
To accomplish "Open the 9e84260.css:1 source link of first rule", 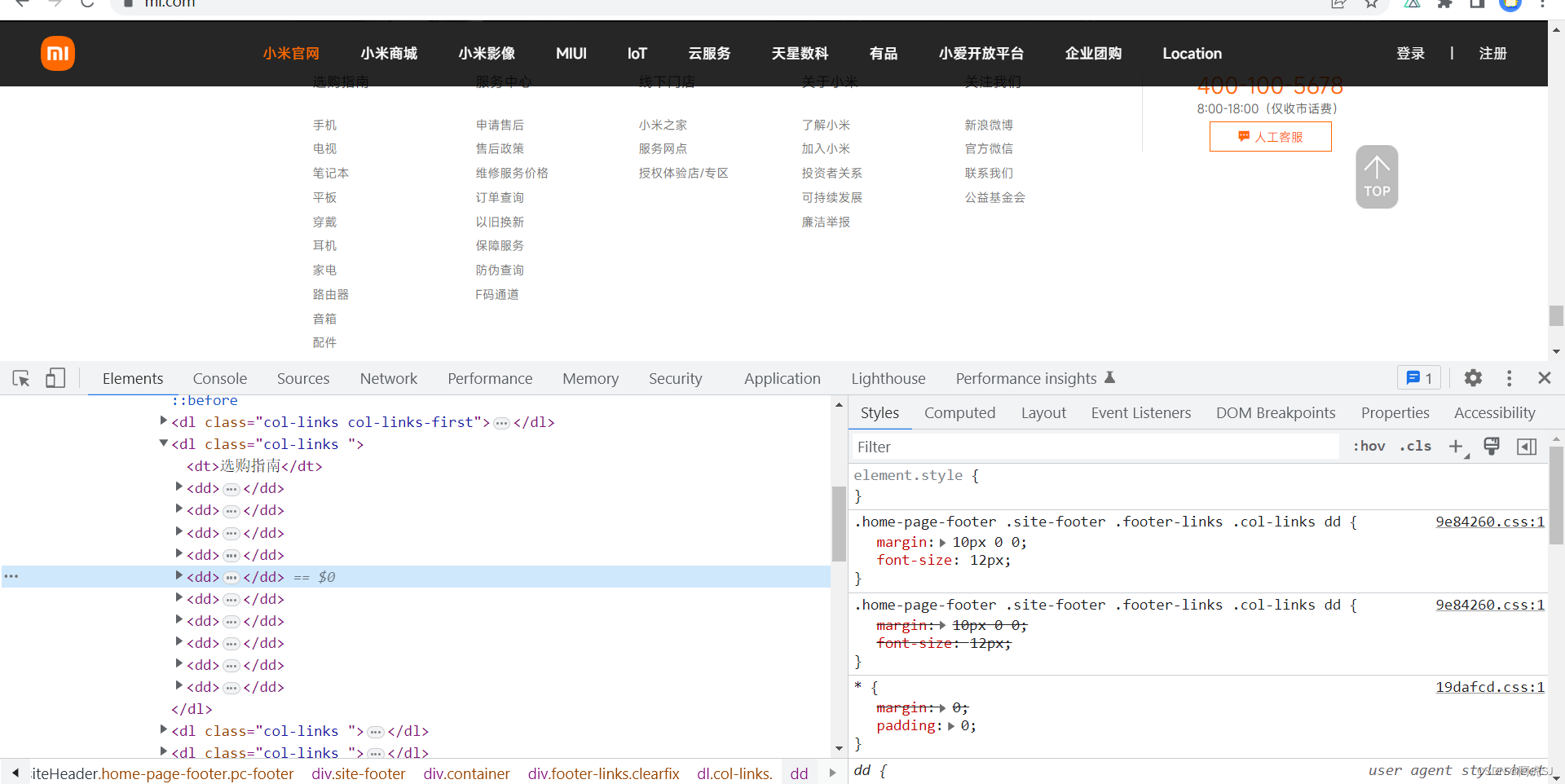I will click(1490, 522).
